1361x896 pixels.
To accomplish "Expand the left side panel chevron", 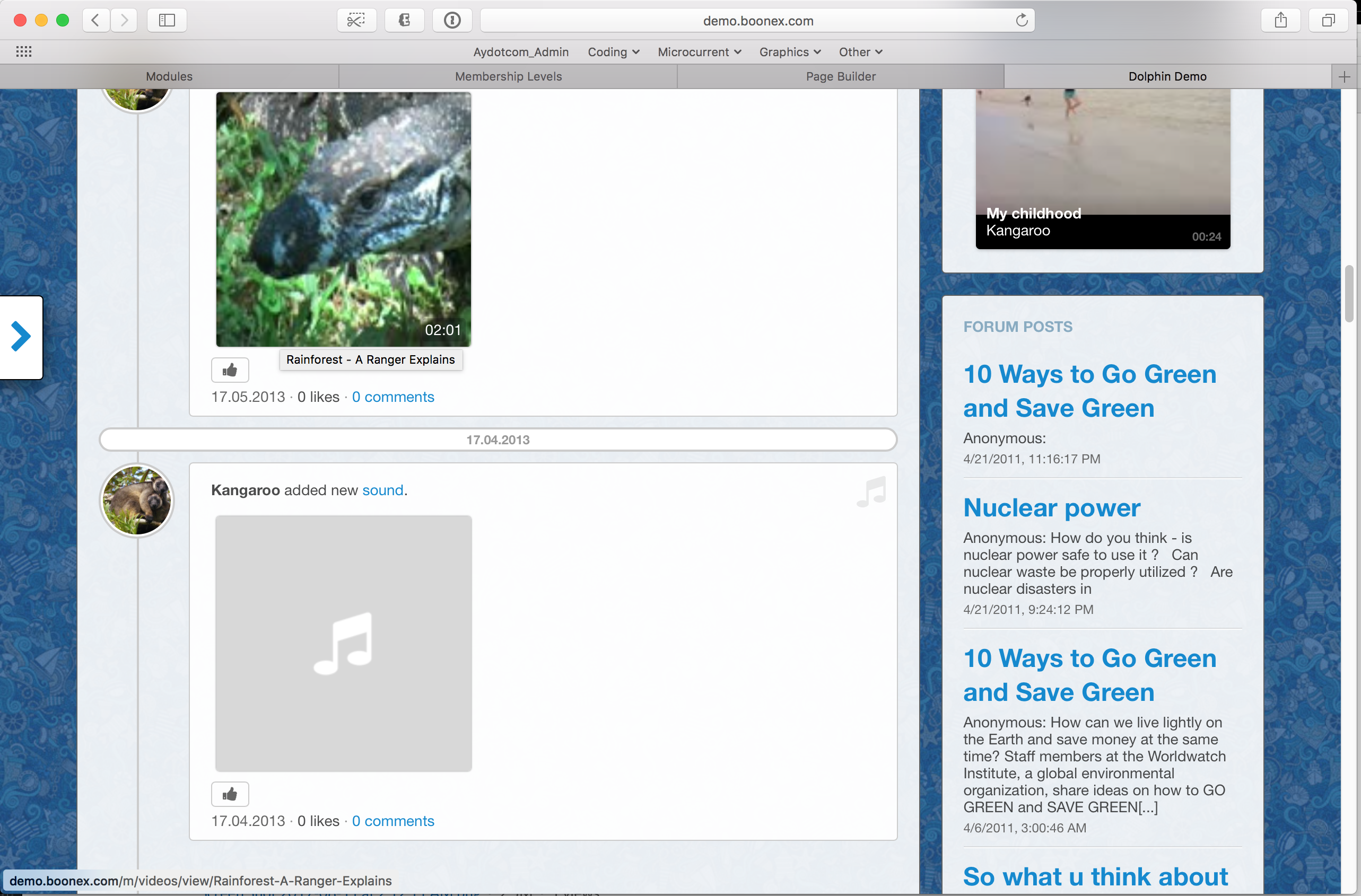I will pyautogui.click(x=21, y=337).
